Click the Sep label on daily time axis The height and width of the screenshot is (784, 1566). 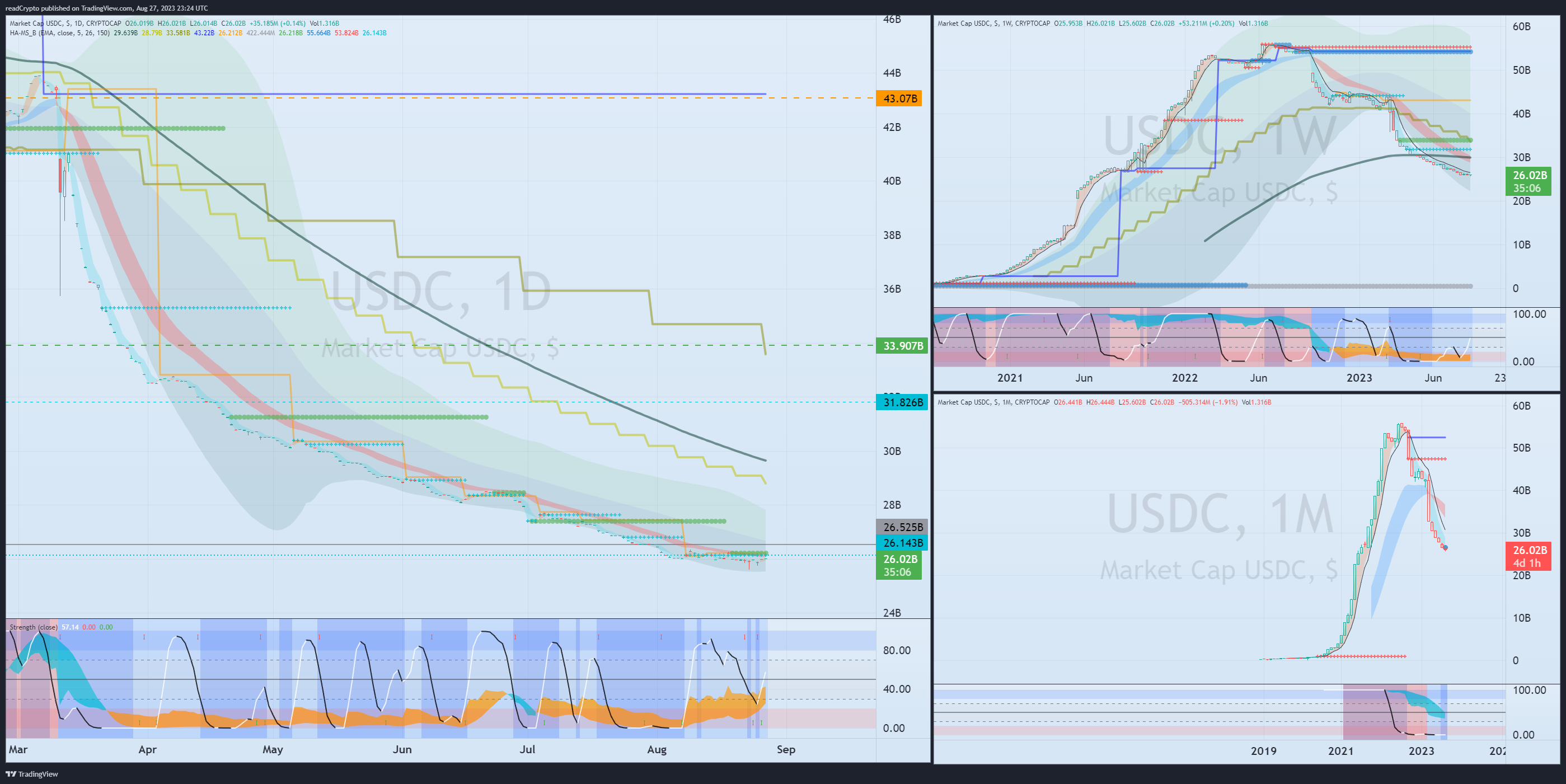786,749
